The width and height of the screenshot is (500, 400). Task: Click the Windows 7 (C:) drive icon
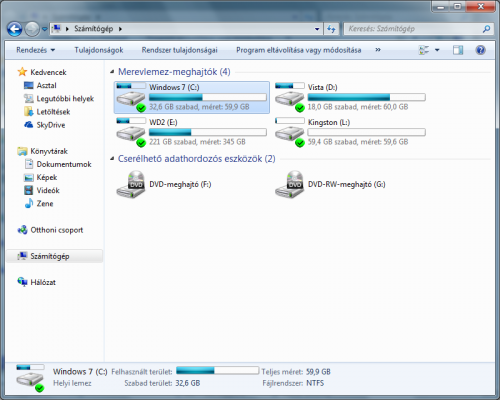pos(131,97)
